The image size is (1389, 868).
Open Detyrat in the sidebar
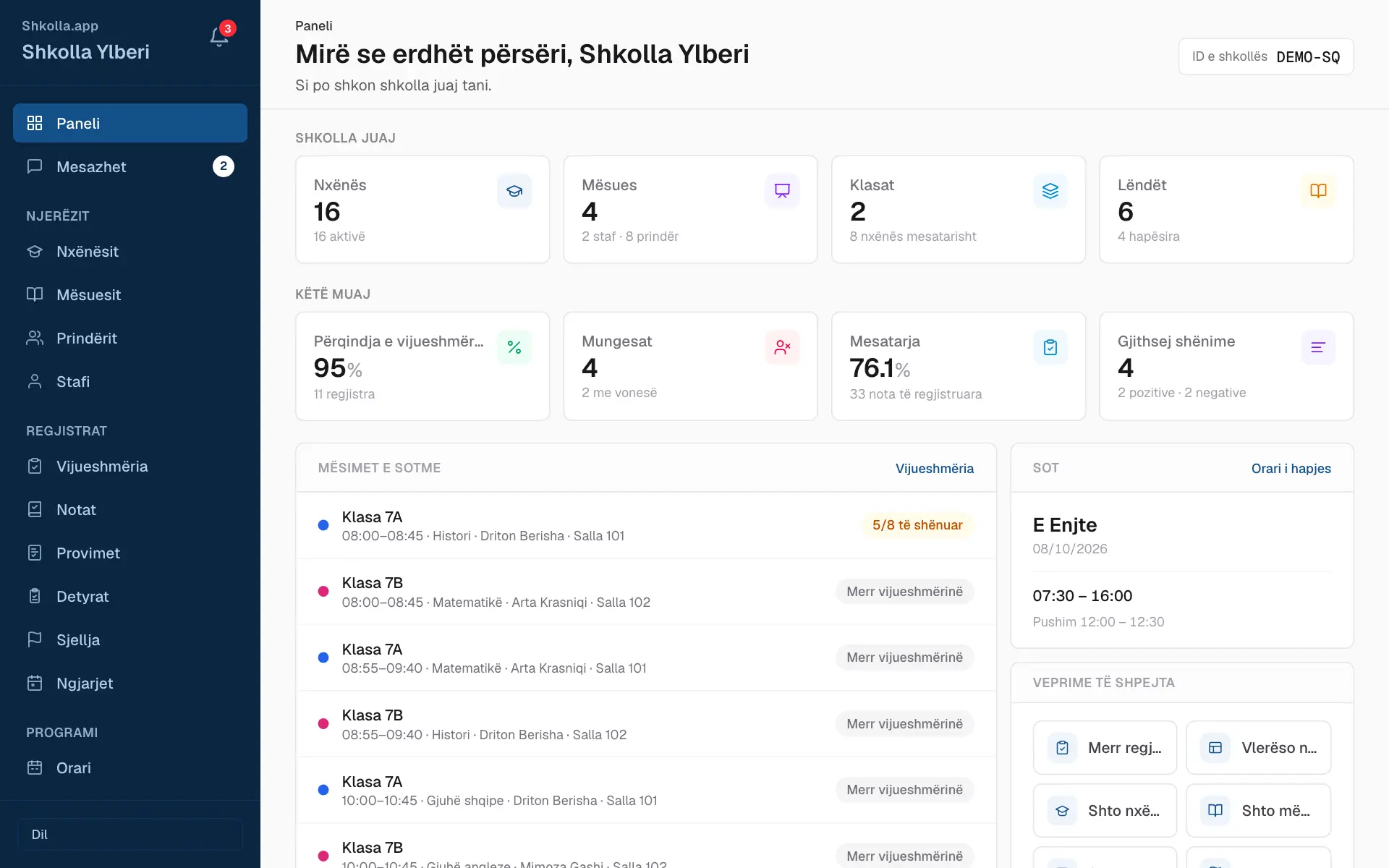tap(130, 596)
